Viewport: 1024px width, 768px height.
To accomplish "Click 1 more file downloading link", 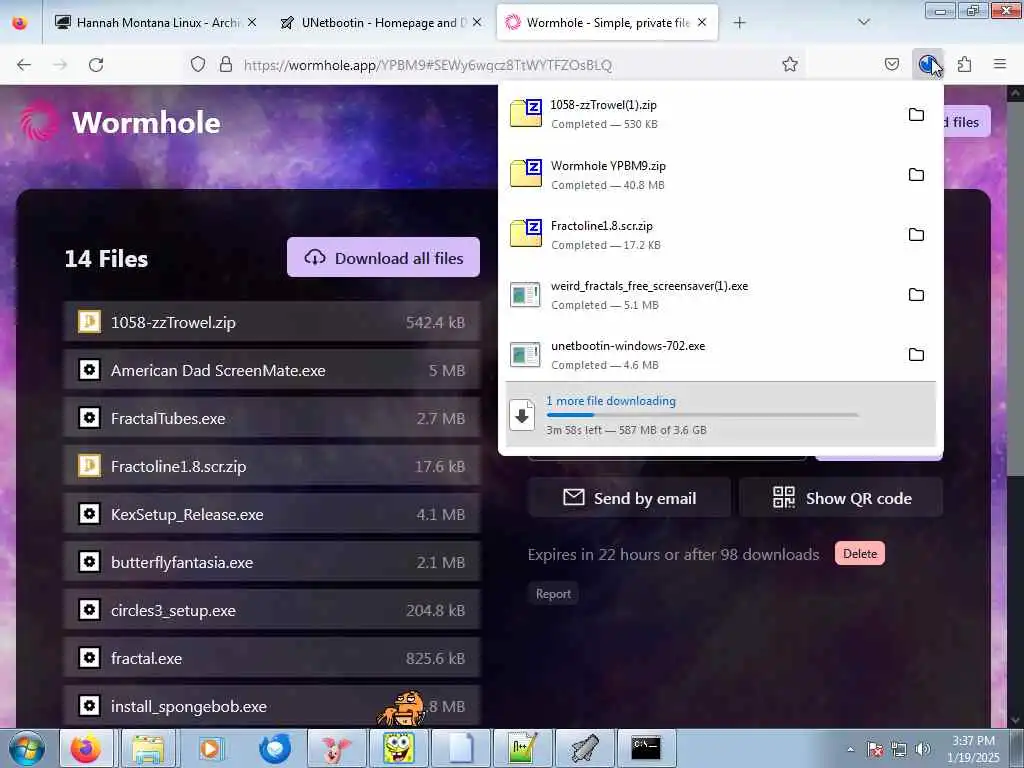I will point(611,401).
